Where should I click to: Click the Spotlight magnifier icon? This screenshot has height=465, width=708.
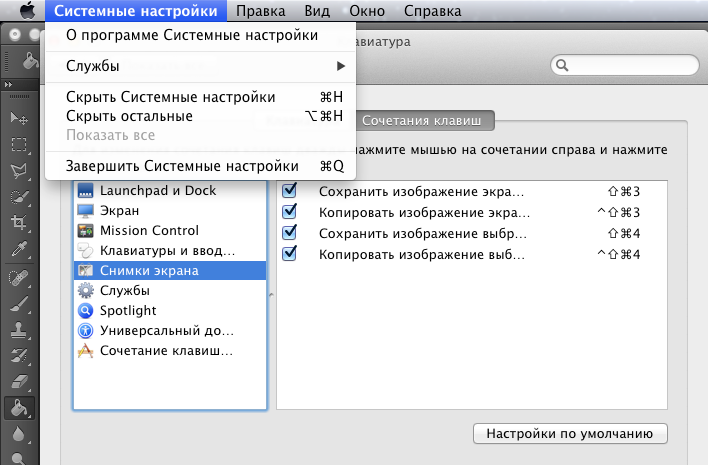click(85, 311)
